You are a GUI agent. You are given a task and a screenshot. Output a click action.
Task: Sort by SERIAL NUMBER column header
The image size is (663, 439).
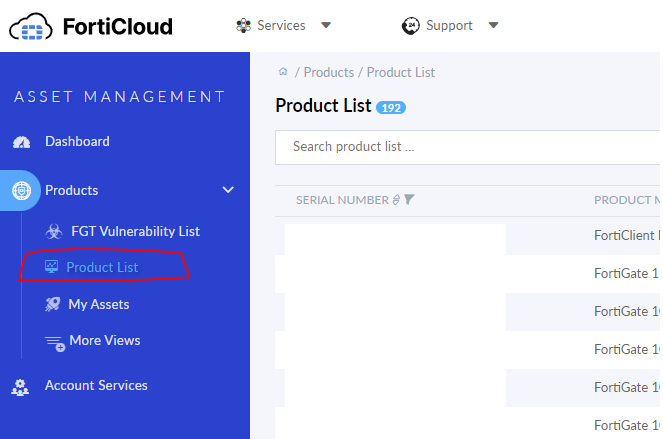(342, 200)
